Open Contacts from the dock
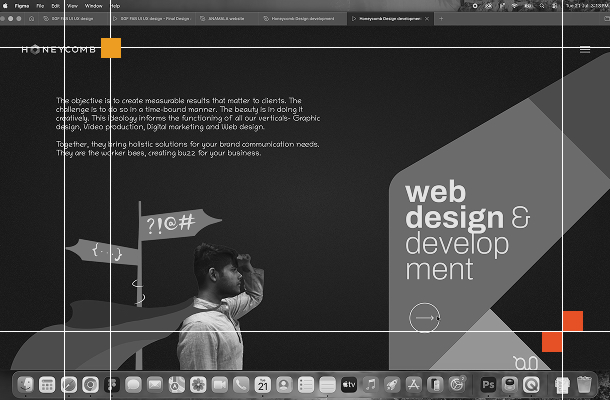The height and width of the screenshot is (400, 610). (284, 385)
